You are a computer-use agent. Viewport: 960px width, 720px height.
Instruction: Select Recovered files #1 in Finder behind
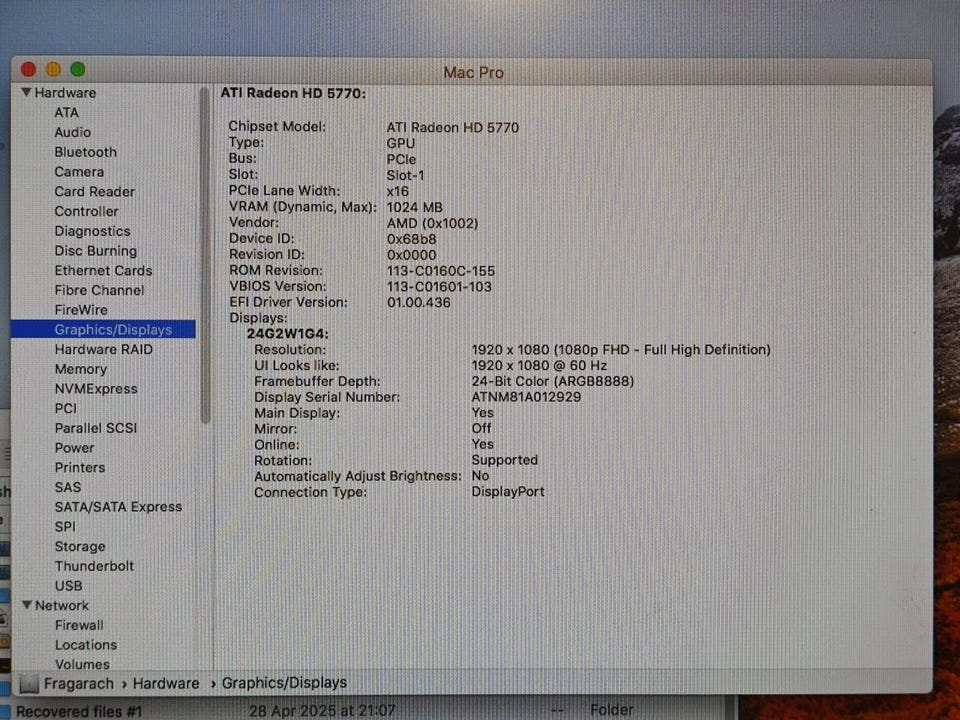[x=78, y=711]
